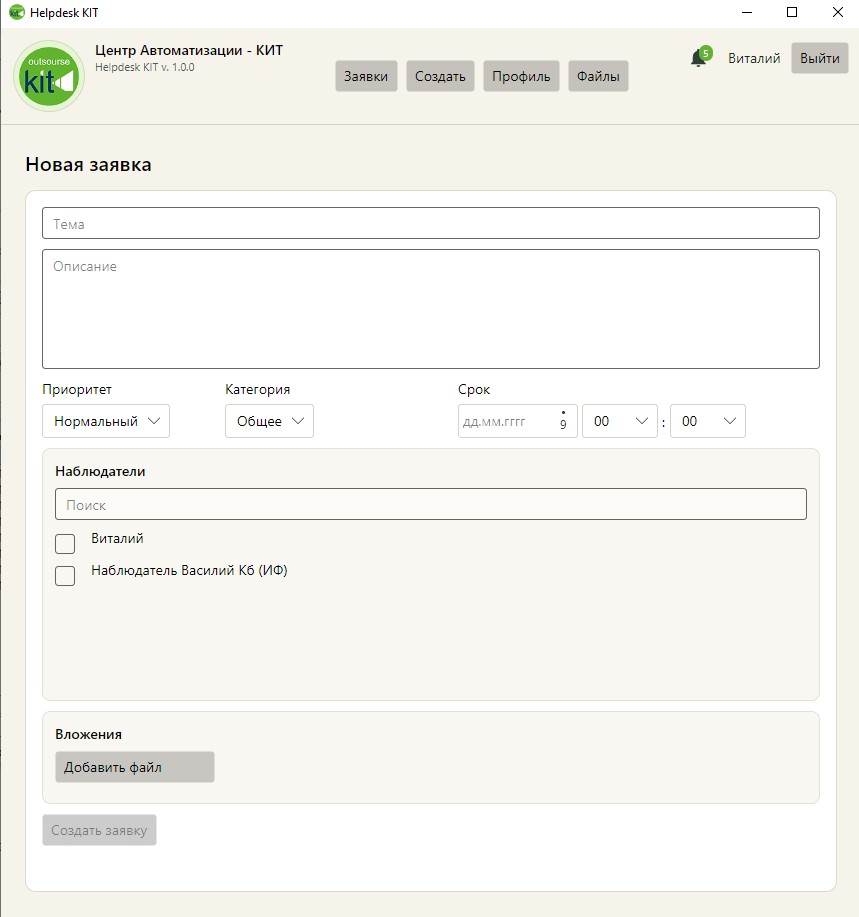Click the Добавить файл button
The image size is (859, 917).
pos(134,767)
